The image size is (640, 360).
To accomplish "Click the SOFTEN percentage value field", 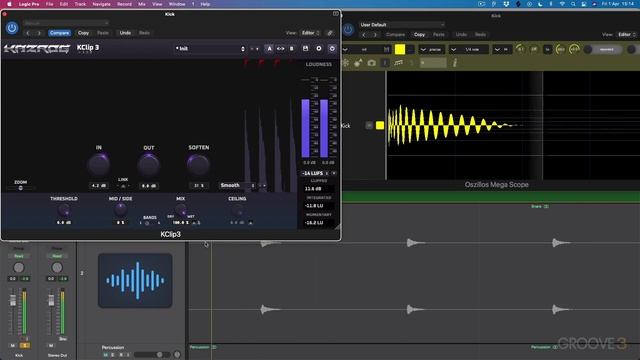I will (x=199, y=186).
